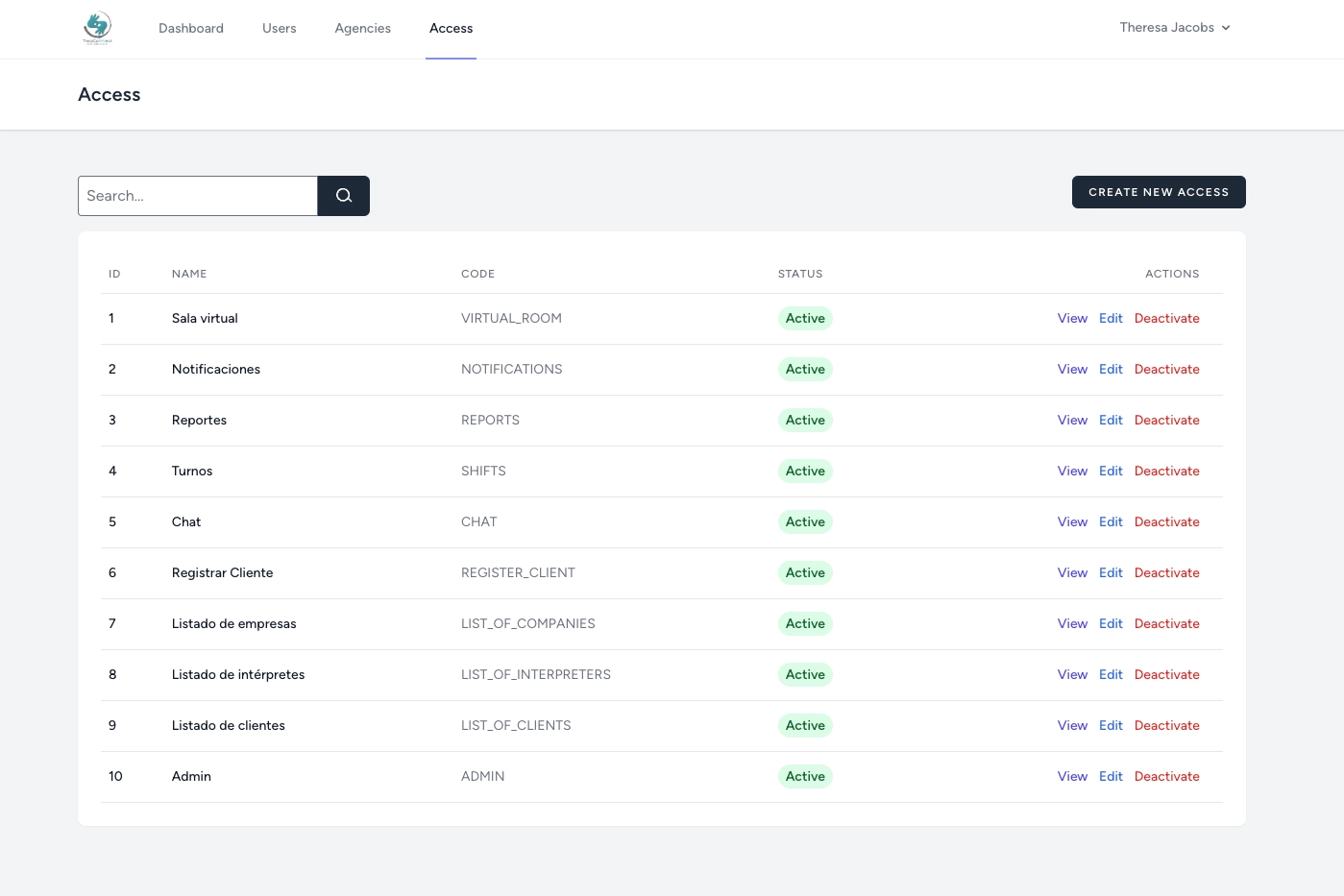Focus the Search input field

[x=198, y=196]
